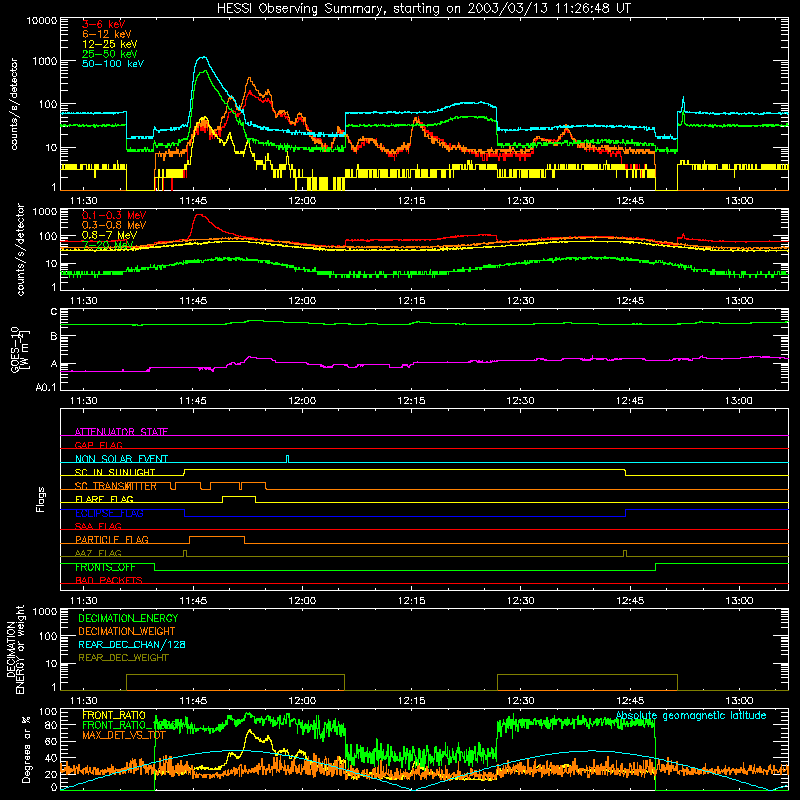Select the NON_SOLAR_EVENT flag label

121,459
